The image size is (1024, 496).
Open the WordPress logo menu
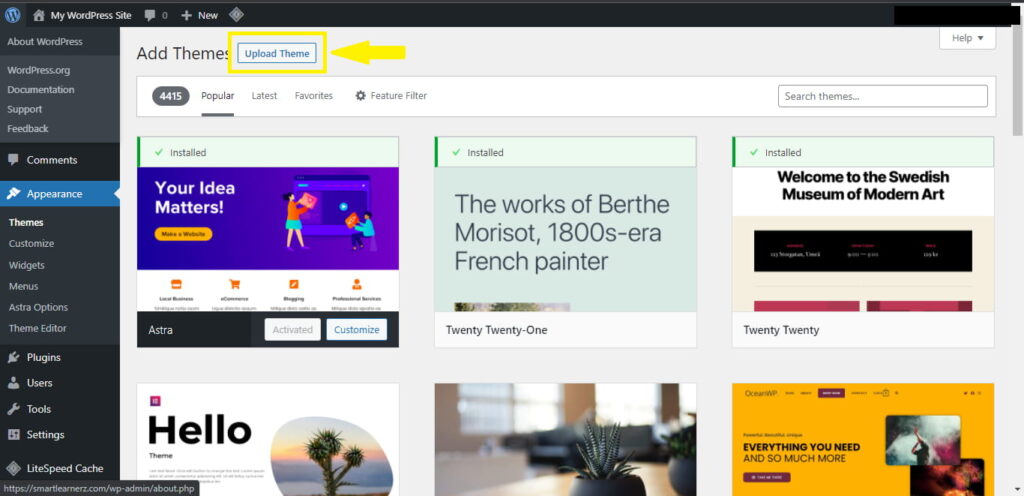click(12, 15)
